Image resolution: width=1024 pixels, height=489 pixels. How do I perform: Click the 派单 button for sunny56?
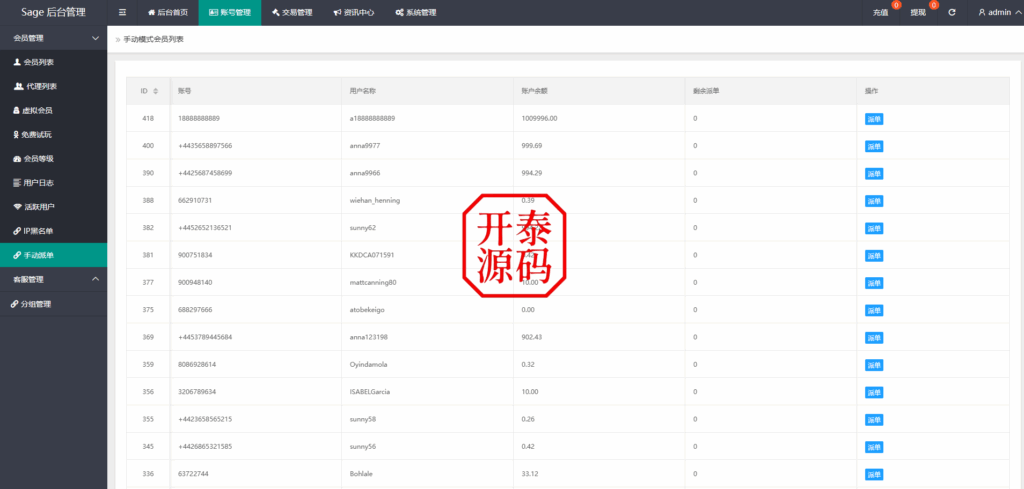[x=874, y=447]
